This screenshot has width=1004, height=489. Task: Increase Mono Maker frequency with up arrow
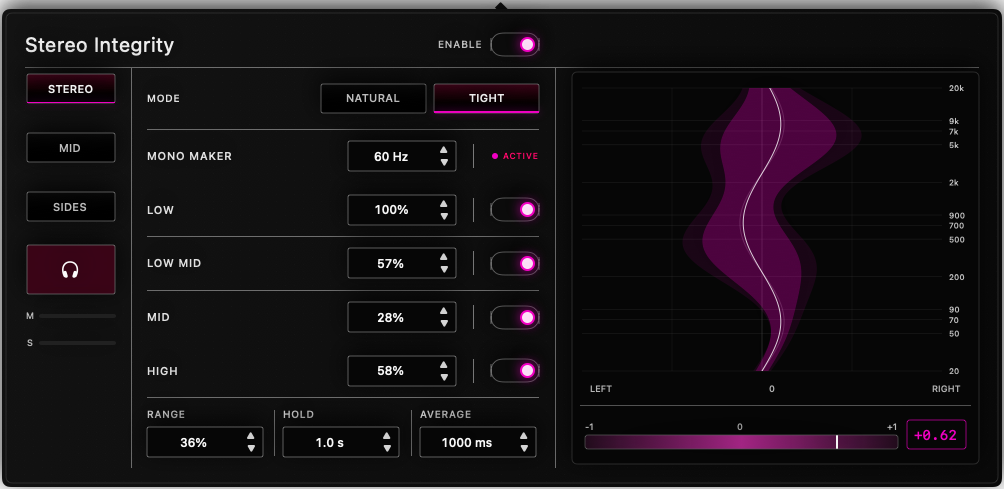[444, 150]
